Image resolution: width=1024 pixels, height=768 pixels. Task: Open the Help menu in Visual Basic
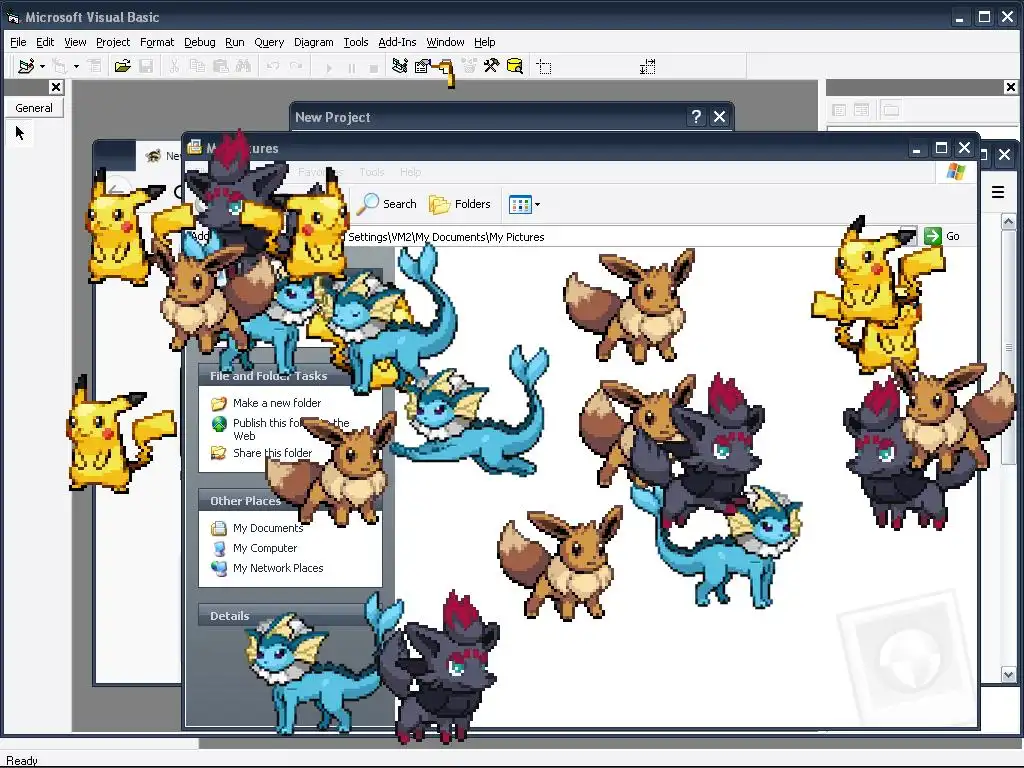485,42
